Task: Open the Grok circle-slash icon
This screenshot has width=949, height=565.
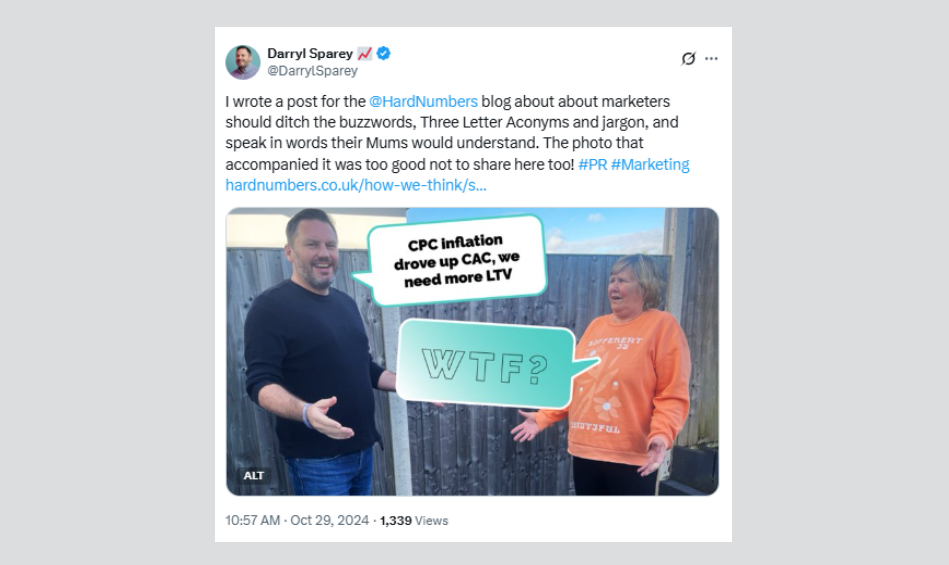Action: 688,59
